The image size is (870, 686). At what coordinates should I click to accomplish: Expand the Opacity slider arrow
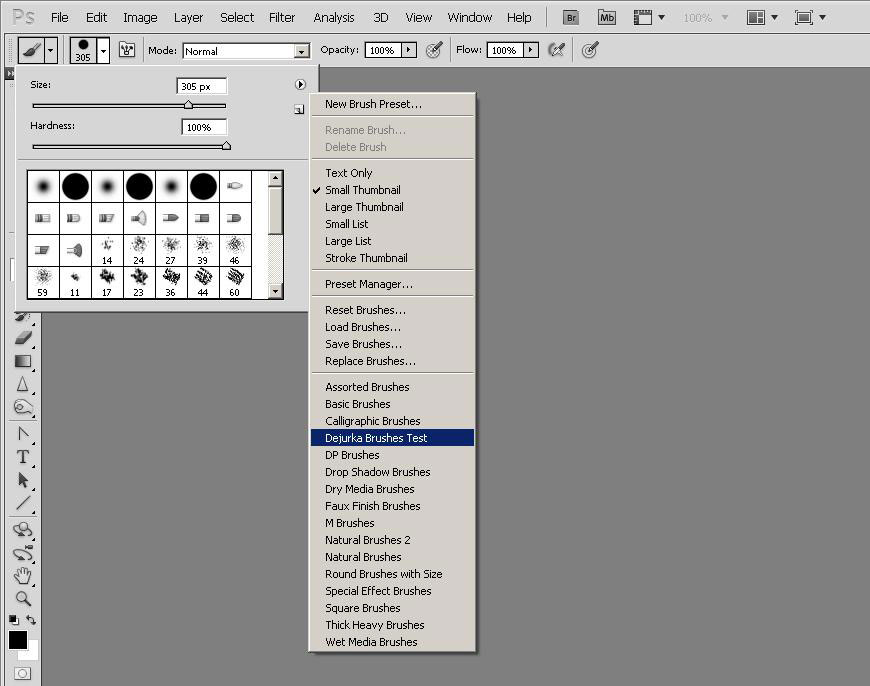[x=408, y=50]
